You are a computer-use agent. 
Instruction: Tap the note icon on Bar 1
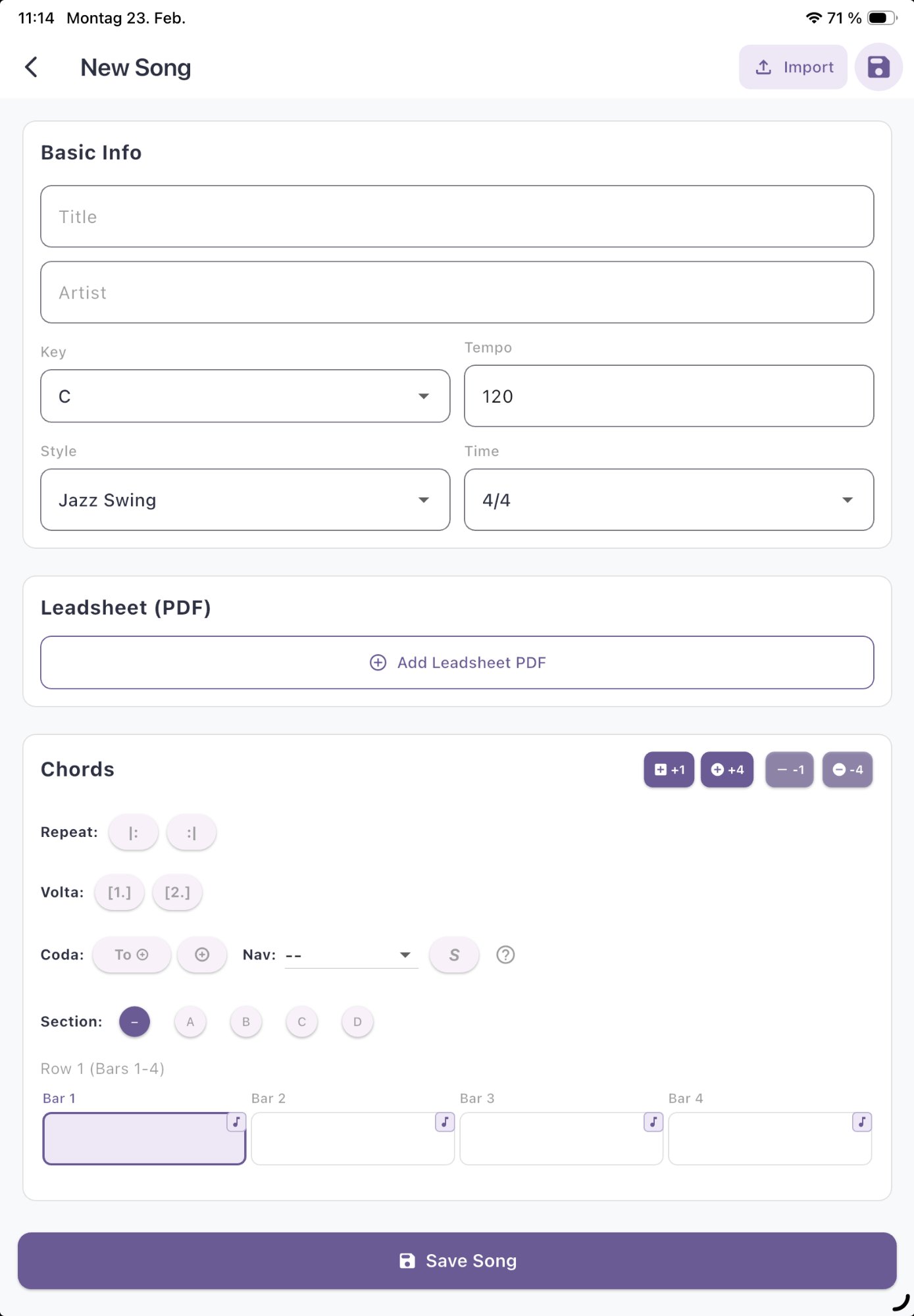pyautogui.click(x=236, y=1122)
